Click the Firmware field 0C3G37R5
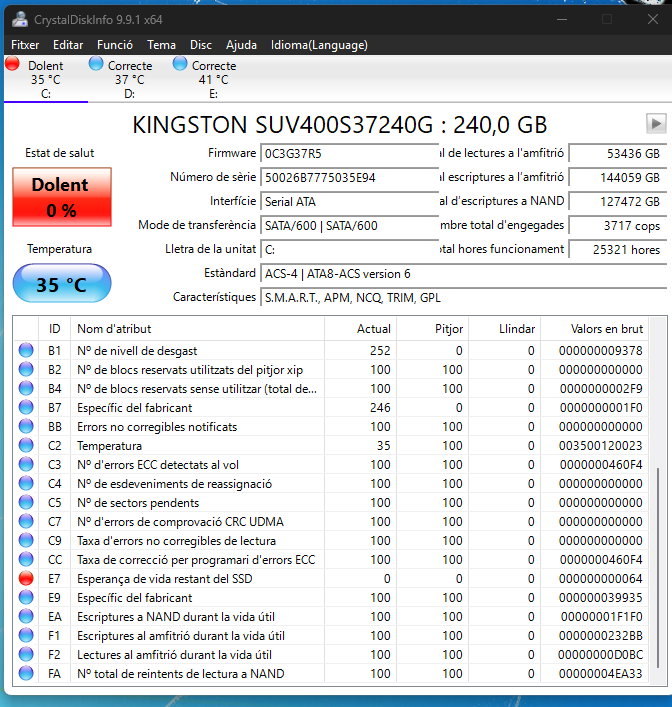Screen dimensions: 672x707 point(350,154)
